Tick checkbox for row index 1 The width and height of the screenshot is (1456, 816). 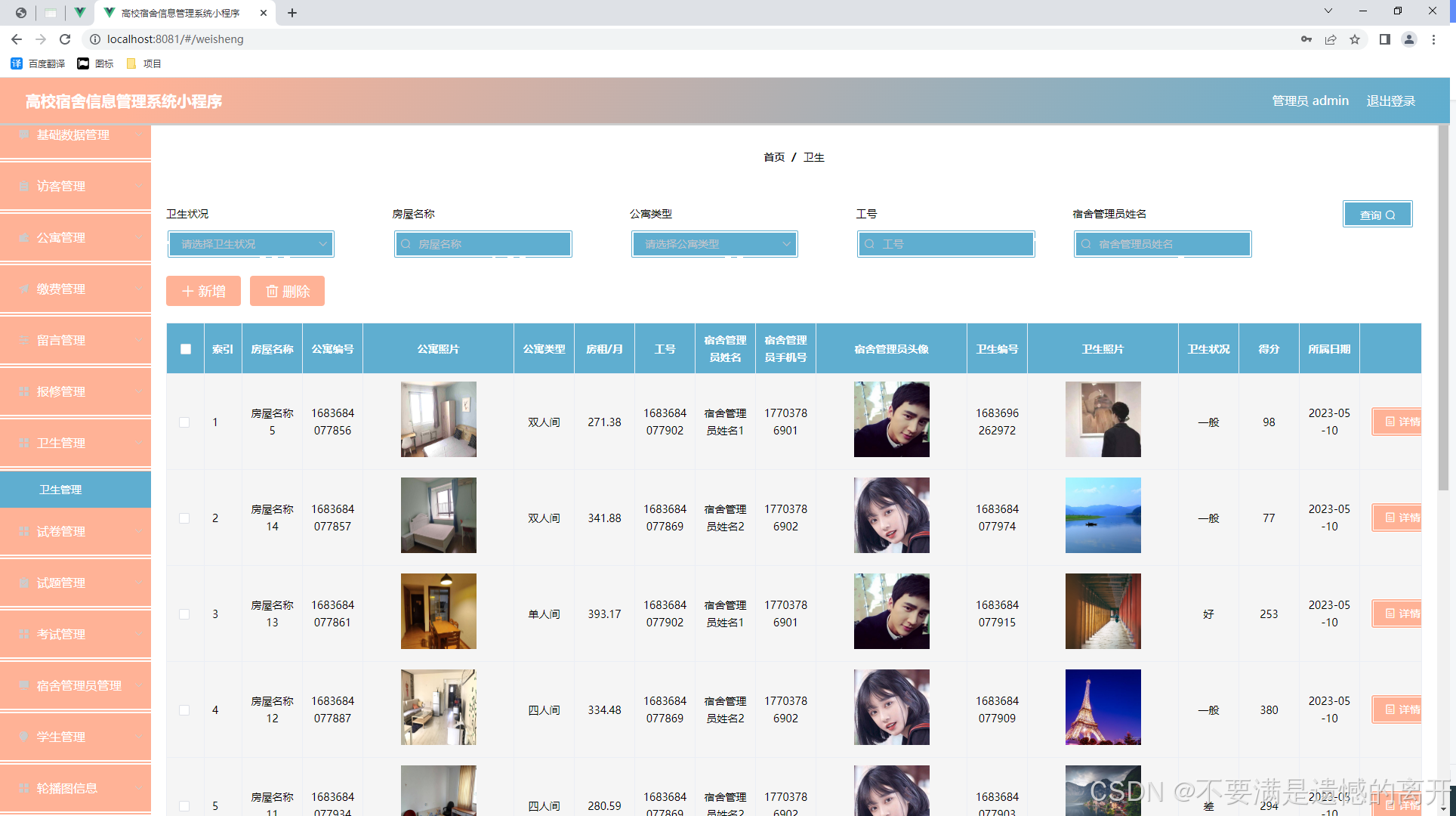pyautogui.click(x=184, y=422)
